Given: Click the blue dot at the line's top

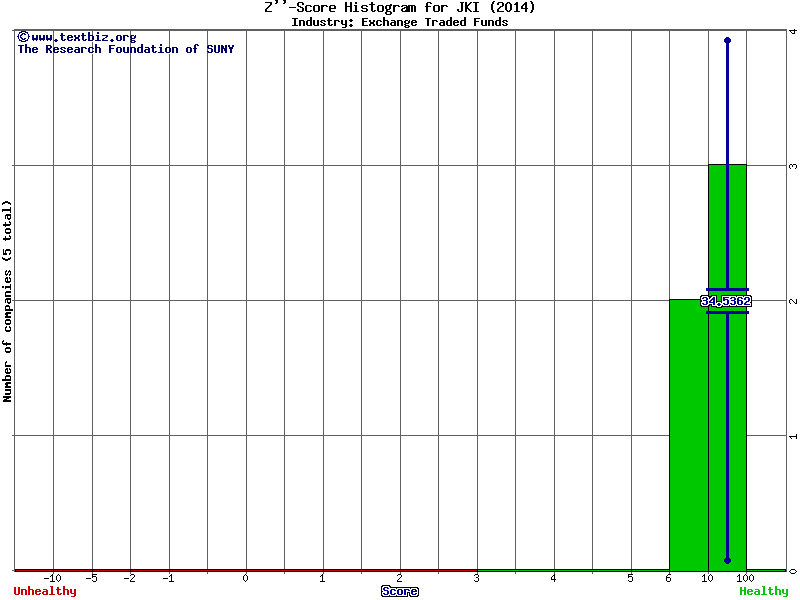Looking at the screenshot, I should tap(727, 41).
